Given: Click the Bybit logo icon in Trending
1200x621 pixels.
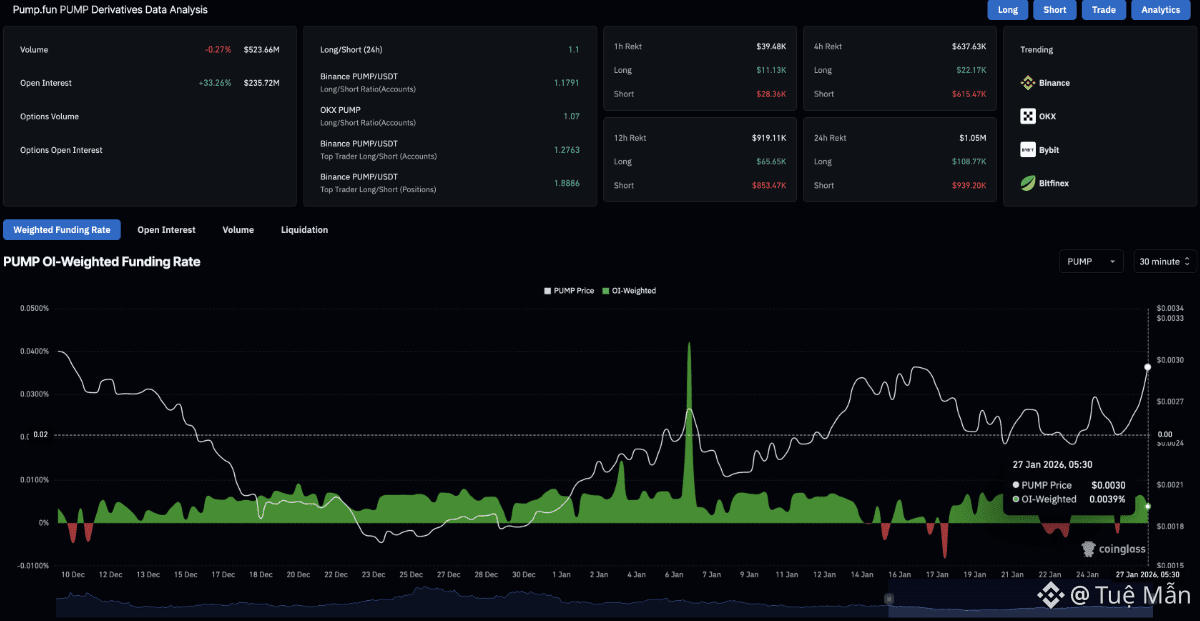Looking at the screenshot, I should pyautogui.click(x=1027, y=150).
